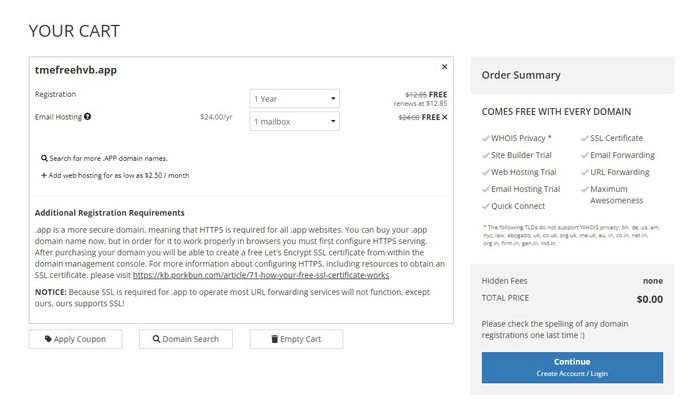
Task: Open the registration 1 Year dropdown
Action: coord(294,99)
